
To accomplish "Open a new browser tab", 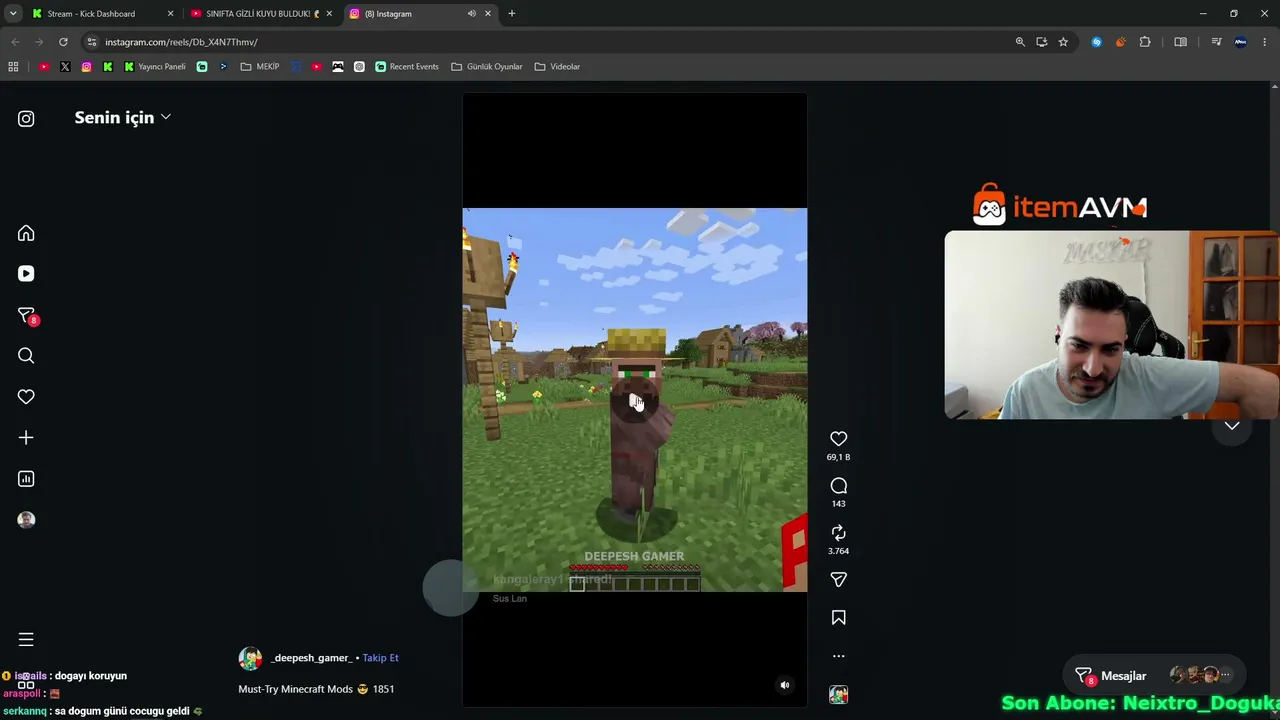I will (x=512, y=14).
